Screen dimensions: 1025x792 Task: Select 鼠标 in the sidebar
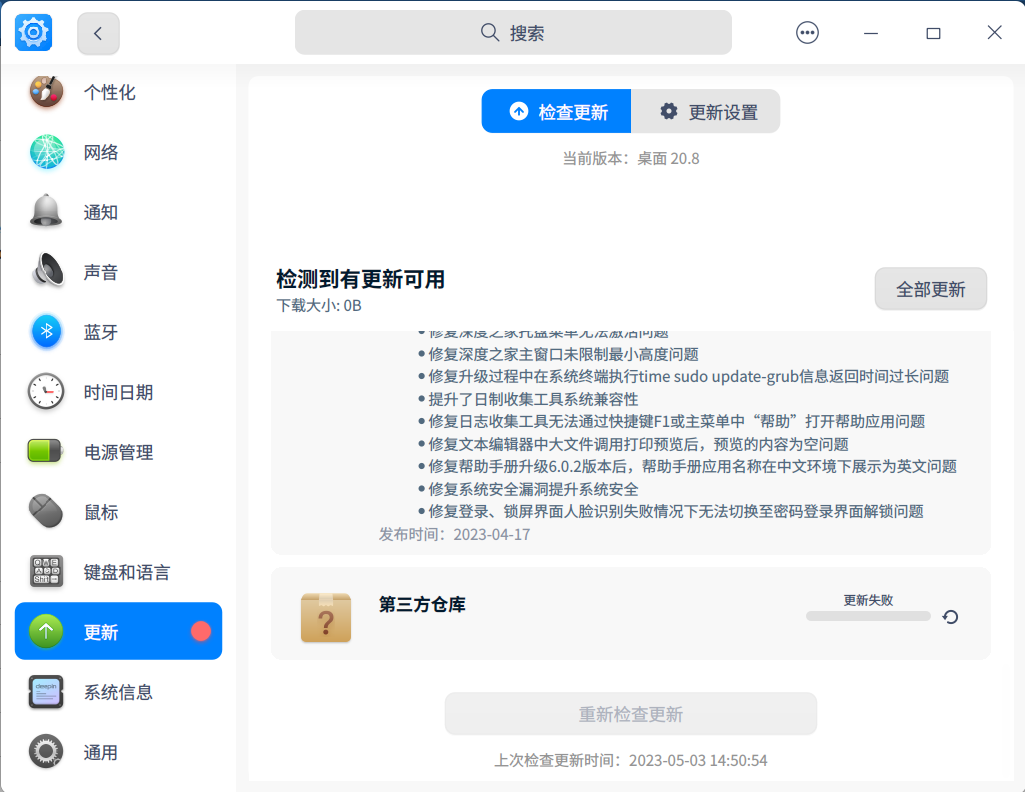(118, 512)
